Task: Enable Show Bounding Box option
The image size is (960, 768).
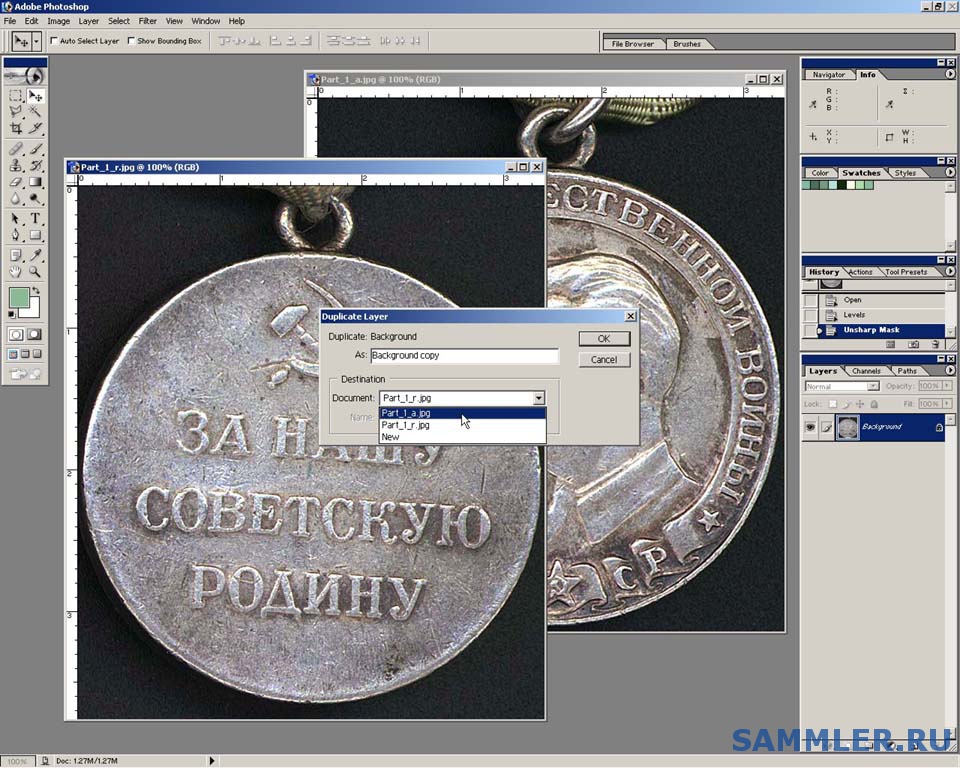Action: coord(130,40)
